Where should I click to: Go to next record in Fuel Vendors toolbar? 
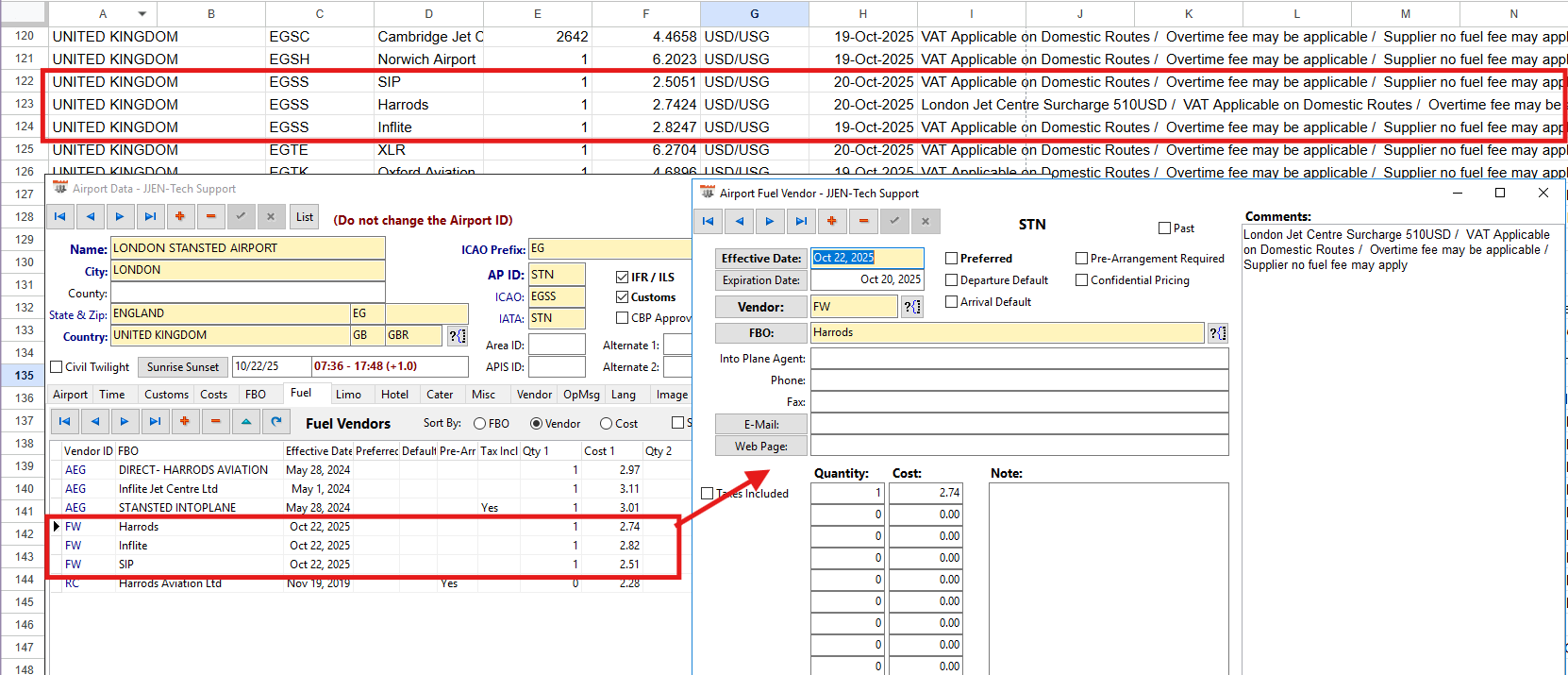[x=125, y=422]
